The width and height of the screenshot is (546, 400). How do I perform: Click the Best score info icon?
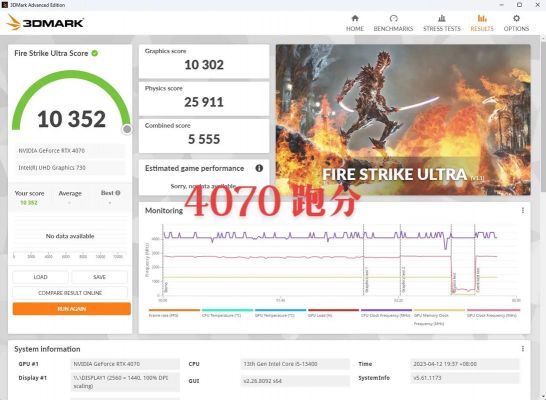[x=118, y=193]
